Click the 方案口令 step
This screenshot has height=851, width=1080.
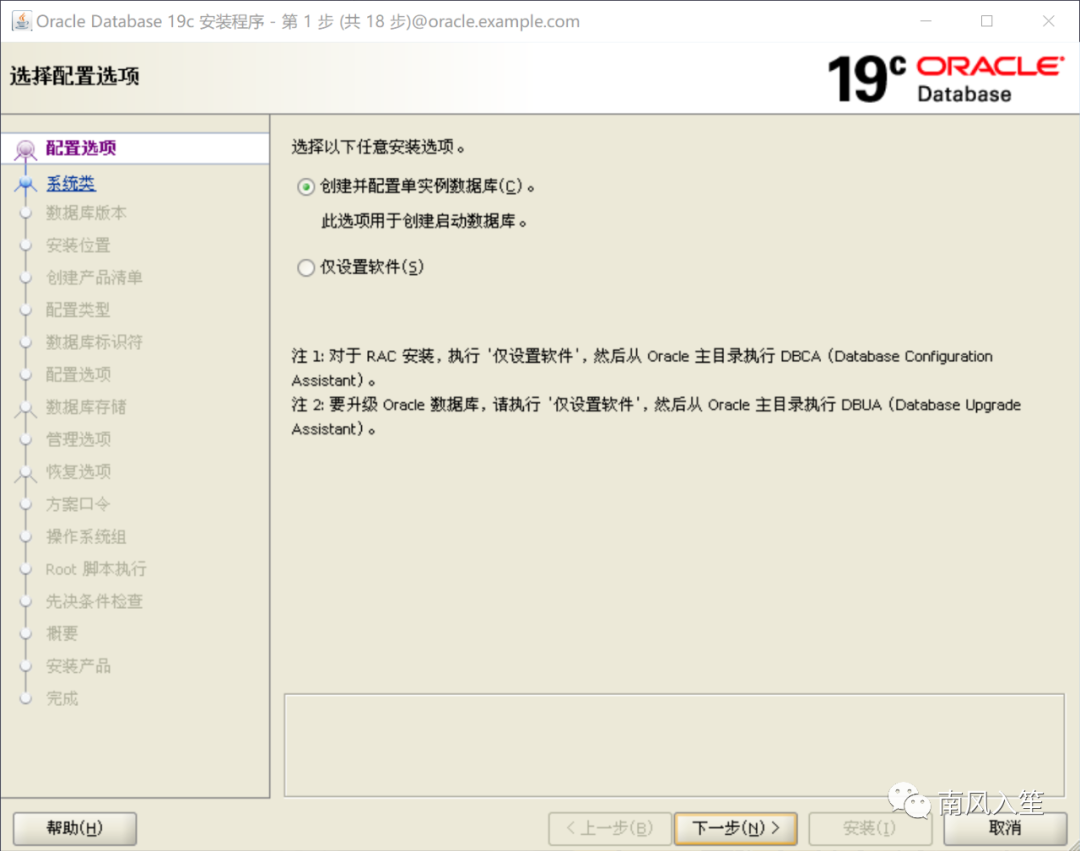point(78,504)
